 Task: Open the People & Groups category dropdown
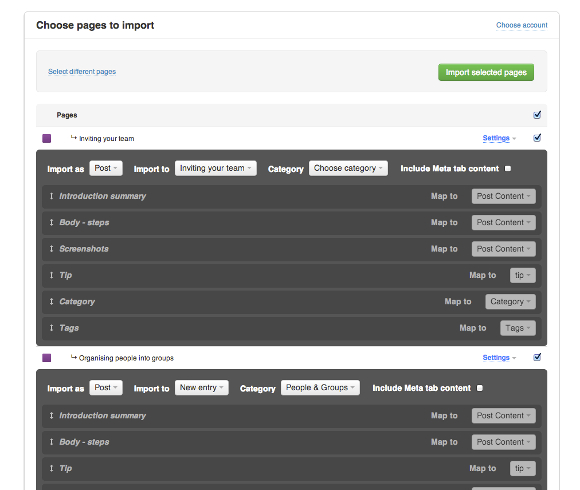pyautogui.click(x=320, y=388)
